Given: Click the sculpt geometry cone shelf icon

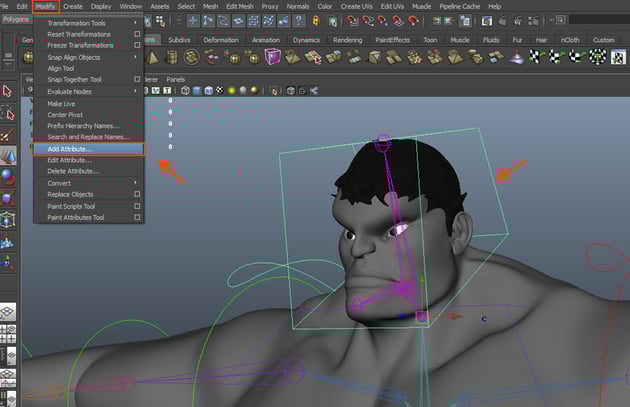Looking at the screenshot, I should click(x=516, y=57).
